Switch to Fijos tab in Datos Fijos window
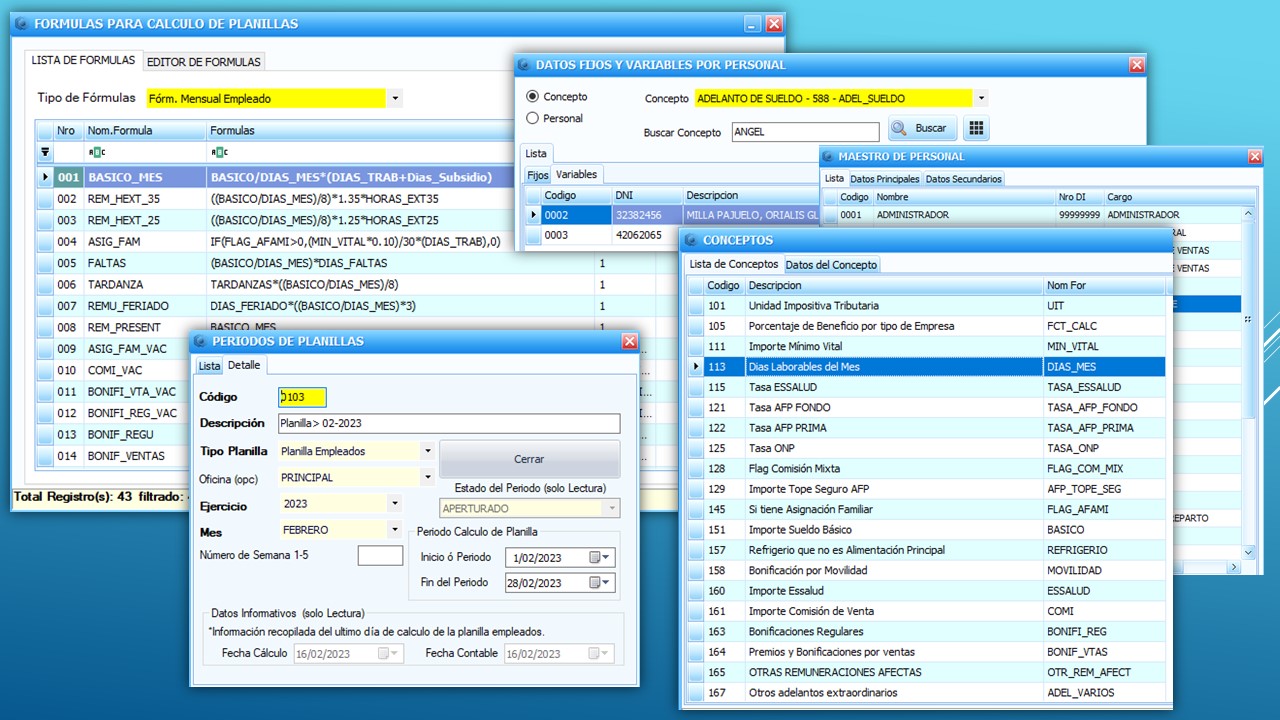The image size is (1280, 720). [x=538, y=175]
